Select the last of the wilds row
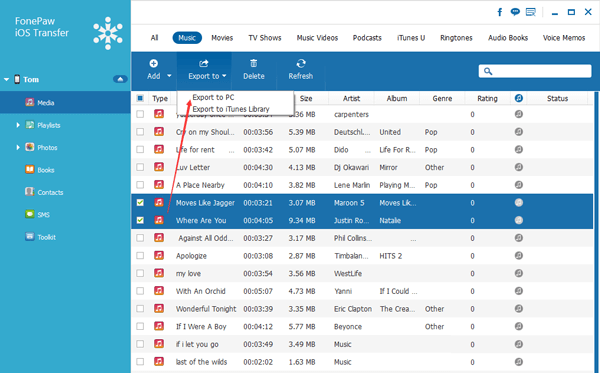The width and height of the screenshot is (600, 373). [x=362, y=362]
